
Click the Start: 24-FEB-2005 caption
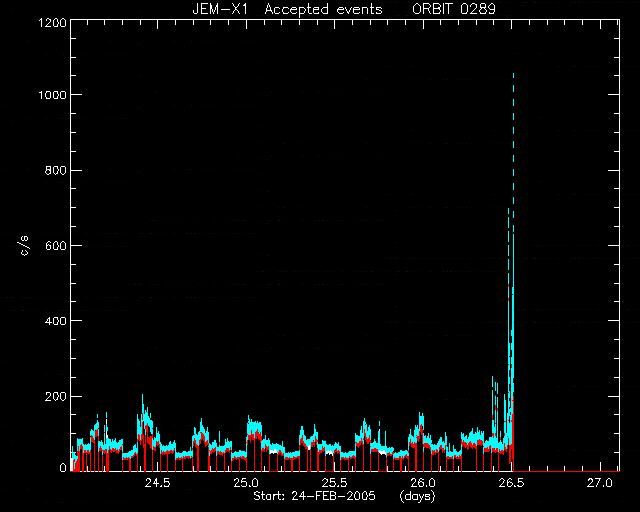pos(314,496)
